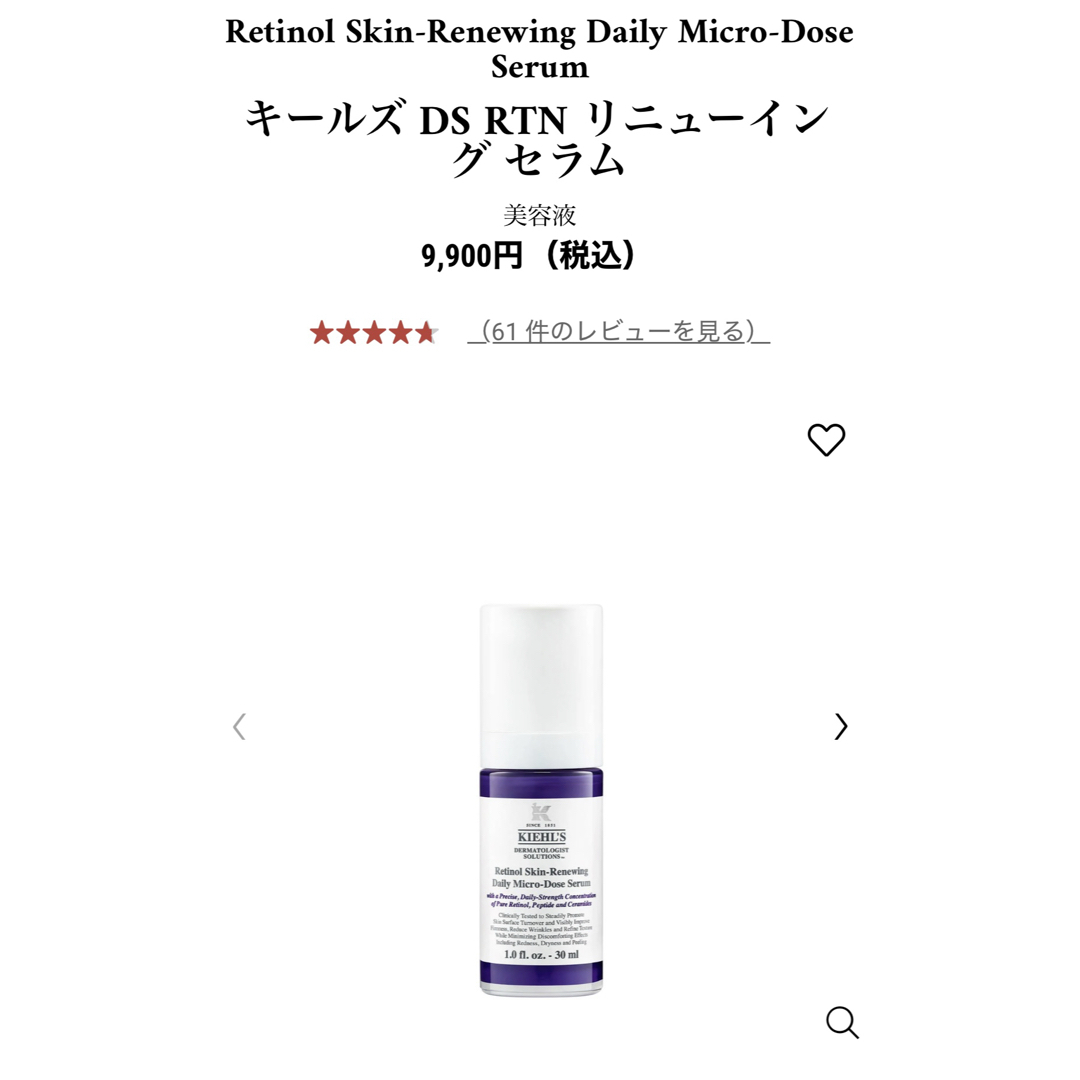Click Retinol Skin-Renewing text on bottle label
The height and width of the screenshot is (1080, 1080).
(541, 871)
